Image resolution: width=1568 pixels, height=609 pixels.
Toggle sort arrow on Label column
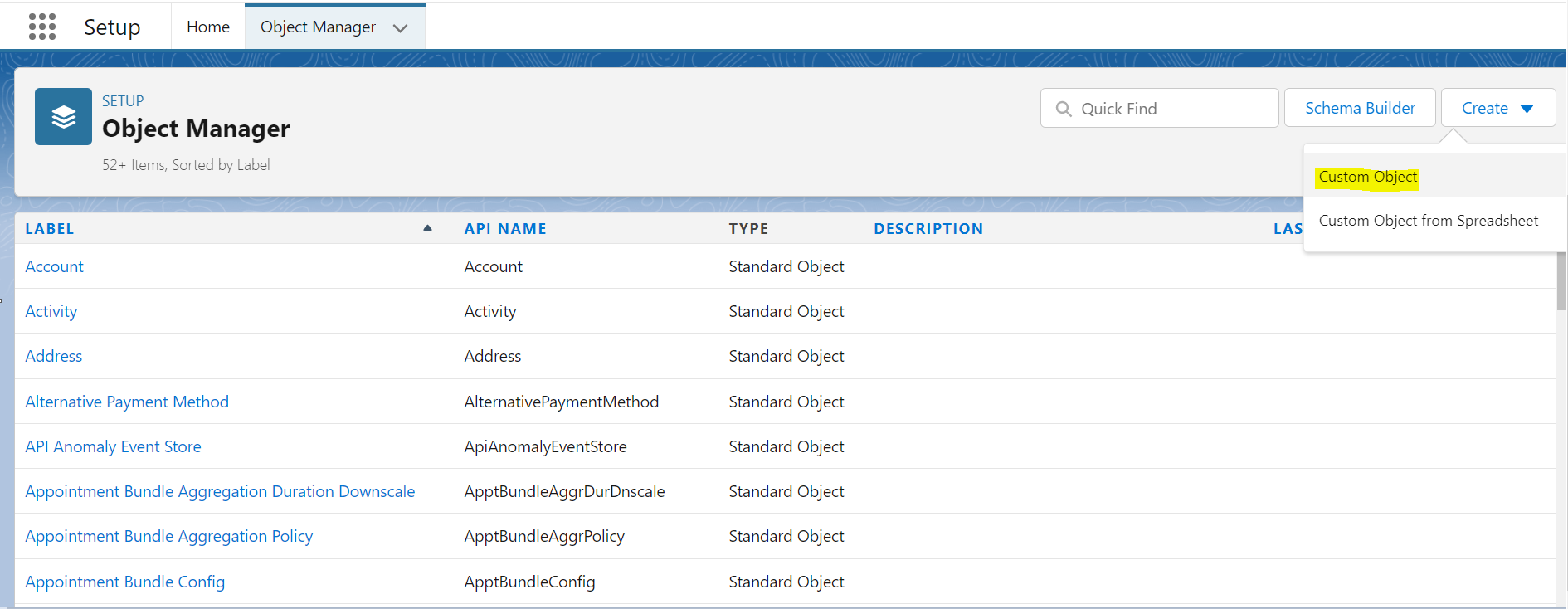pos(427,228)
